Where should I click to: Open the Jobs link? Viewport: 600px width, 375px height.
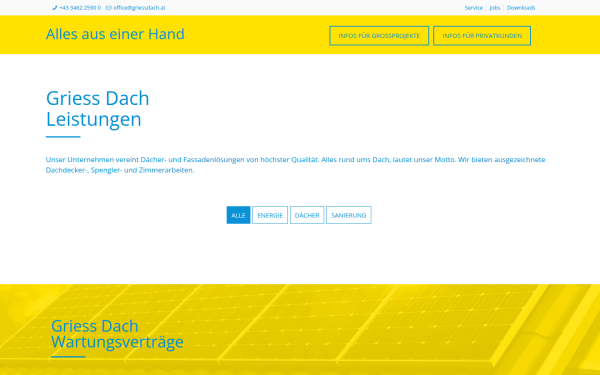click(495, 8)
